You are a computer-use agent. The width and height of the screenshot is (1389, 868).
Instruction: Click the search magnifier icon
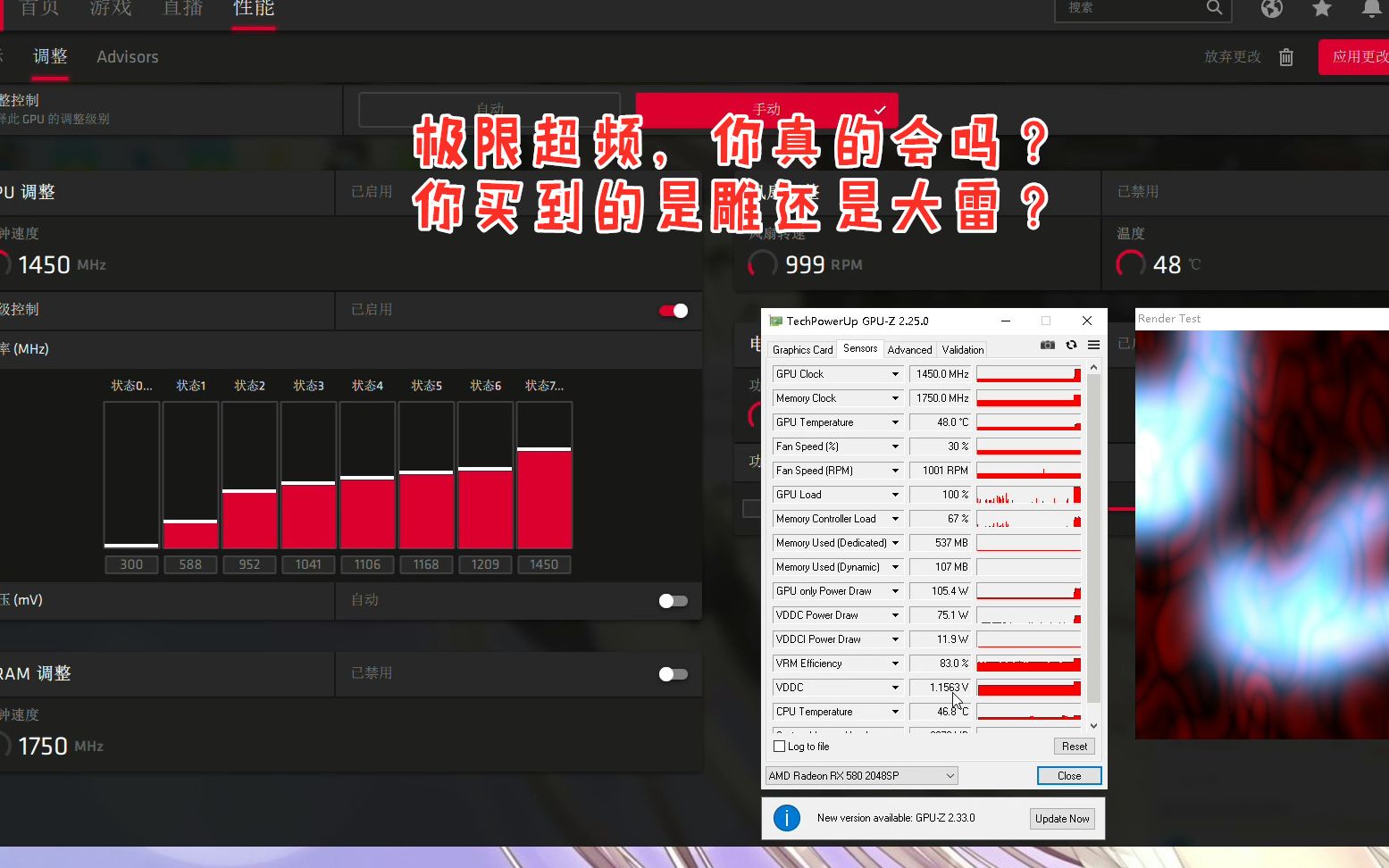[1214, 7]
